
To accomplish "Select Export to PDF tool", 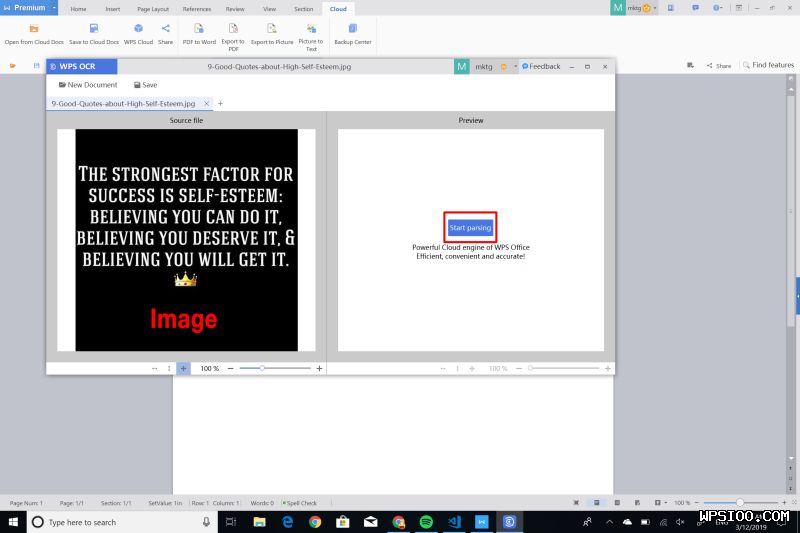I will pos(233,29).
